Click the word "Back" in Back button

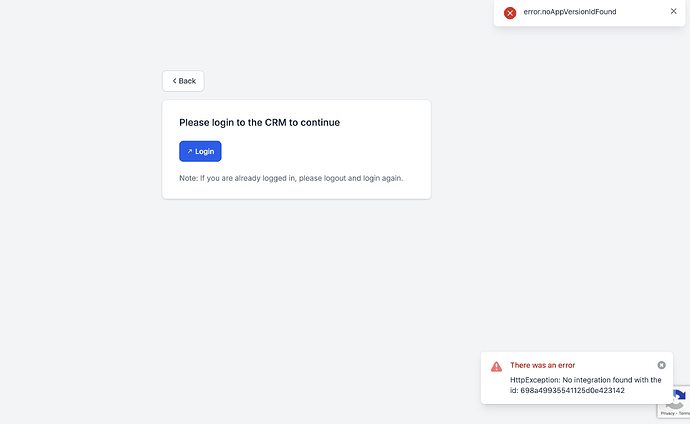(187, 81)
